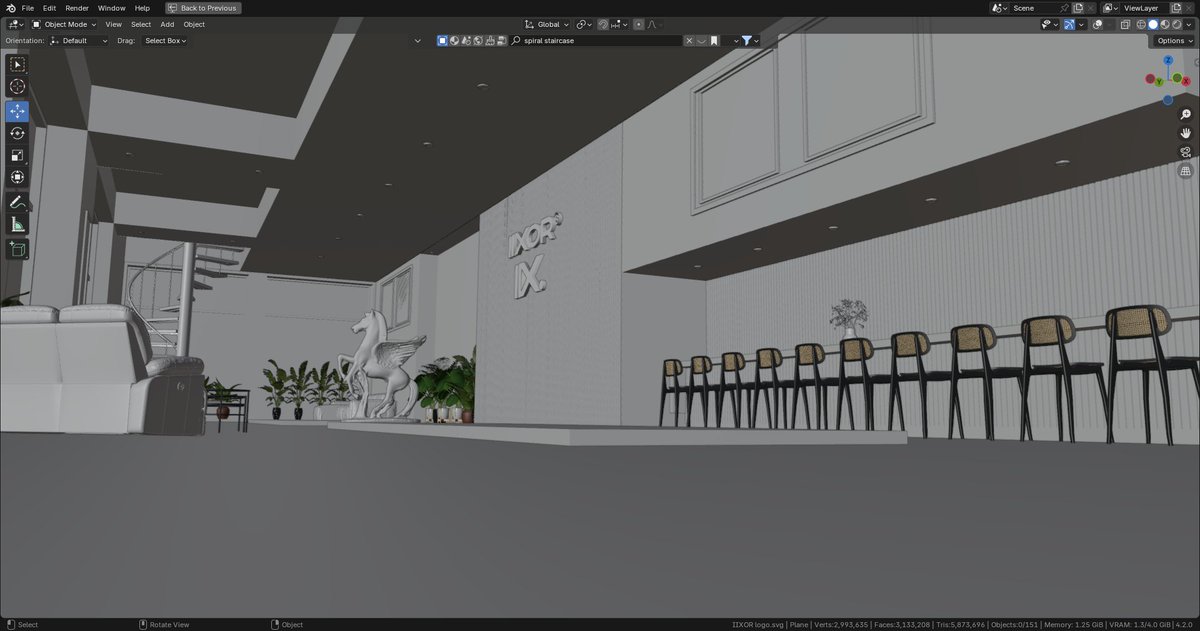Activate the Add Cube tool
The image size is (1200, 631).
pyautogui.click(x=17, y=249)
